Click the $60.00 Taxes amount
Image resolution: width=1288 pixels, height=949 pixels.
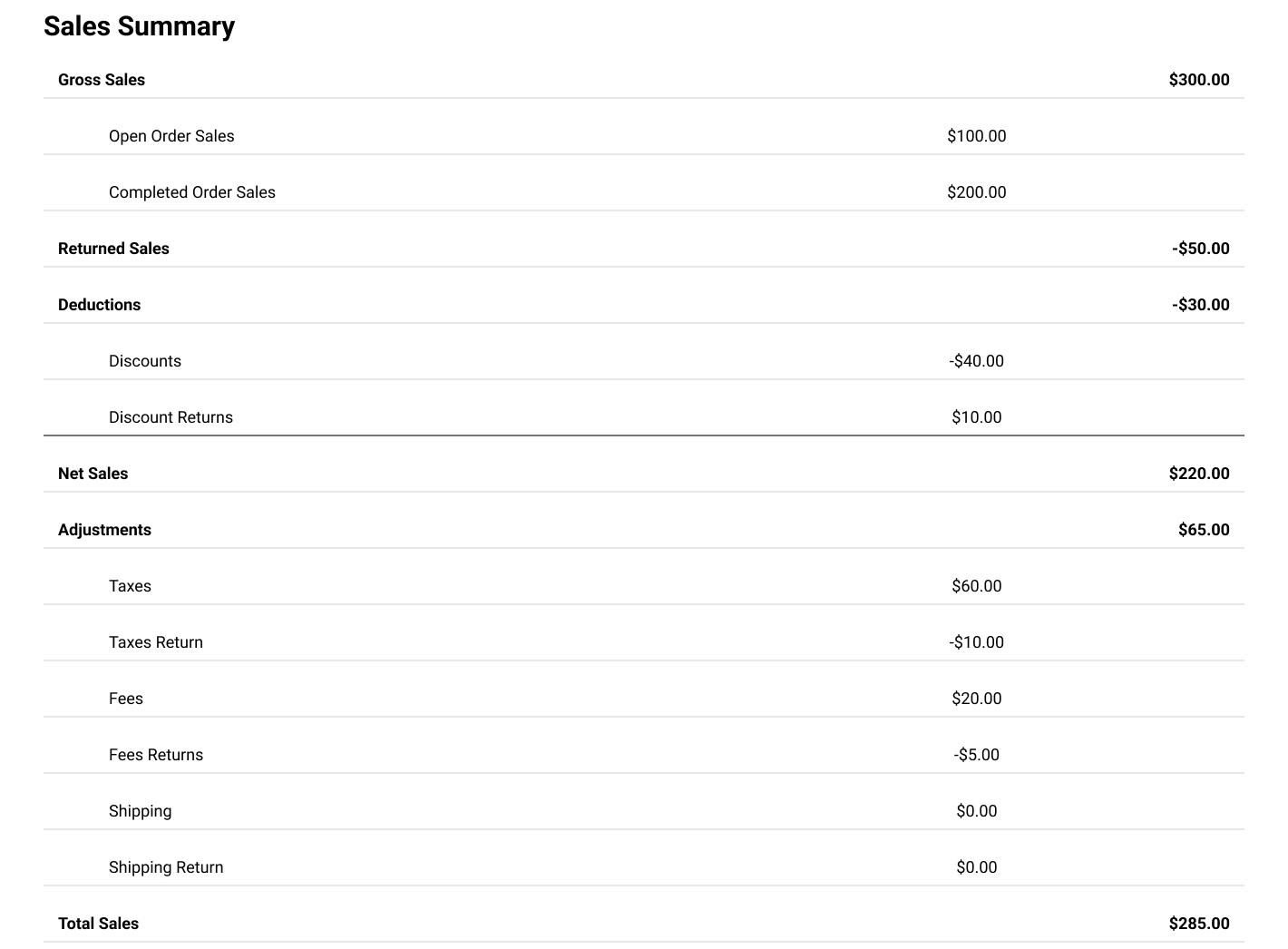[977, 586]
